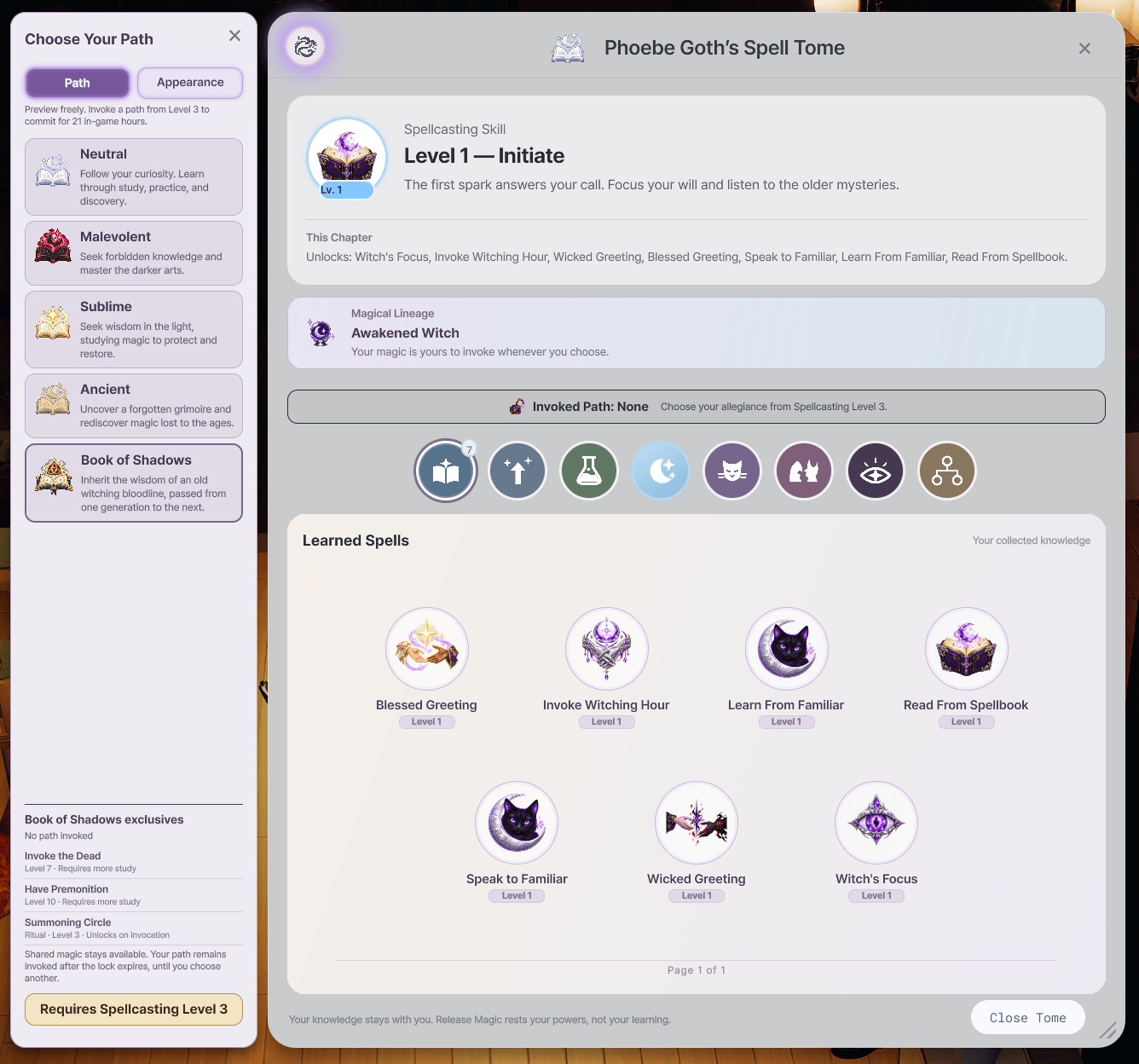
Task: Preview the Sublime path card
Action: [134, 330]
